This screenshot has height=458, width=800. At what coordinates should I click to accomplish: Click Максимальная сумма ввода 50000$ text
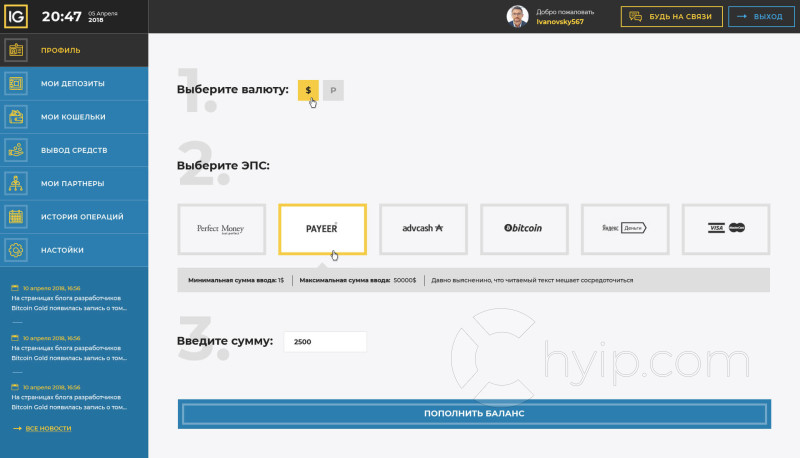358,280
